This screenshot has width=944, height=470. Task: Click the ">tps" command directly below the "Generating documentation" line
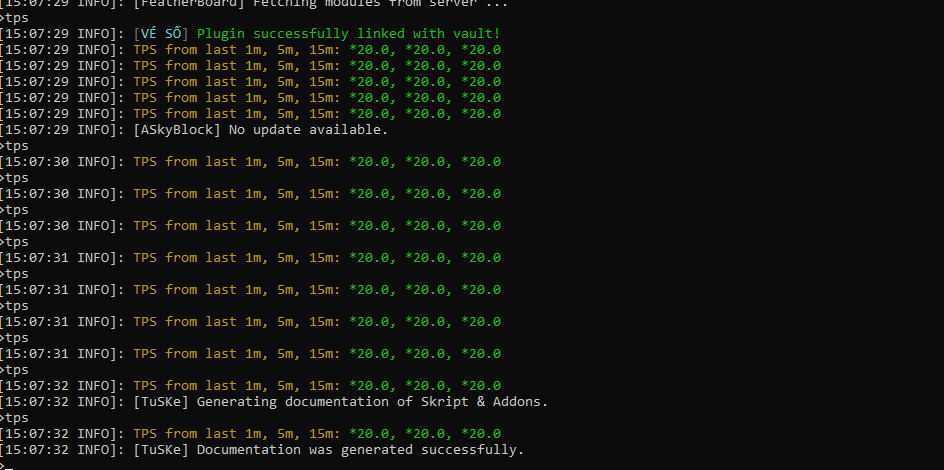point(15,418)
